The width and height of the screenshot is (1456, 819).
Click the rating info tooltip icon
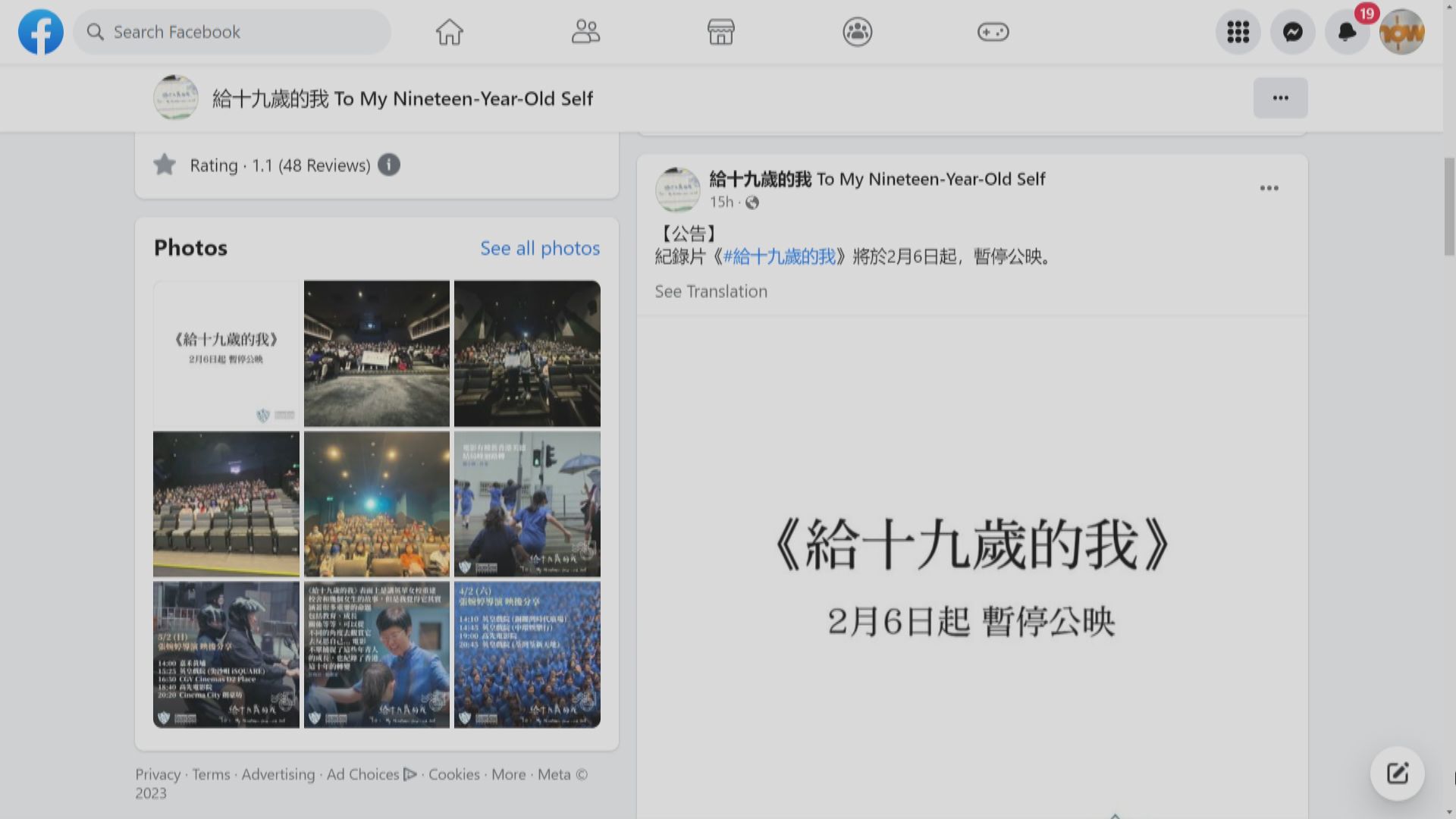coord(389,165)
